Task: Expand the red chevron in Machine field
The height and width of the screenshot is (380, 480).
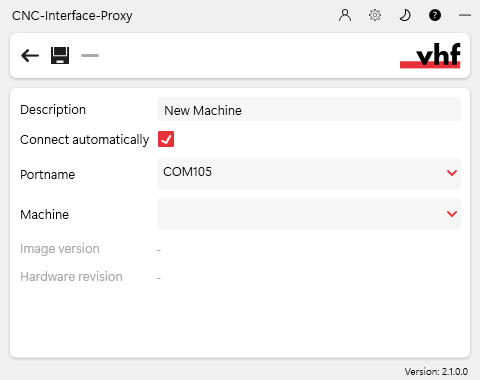Action: pyautogui.click(x=452, y=214)
